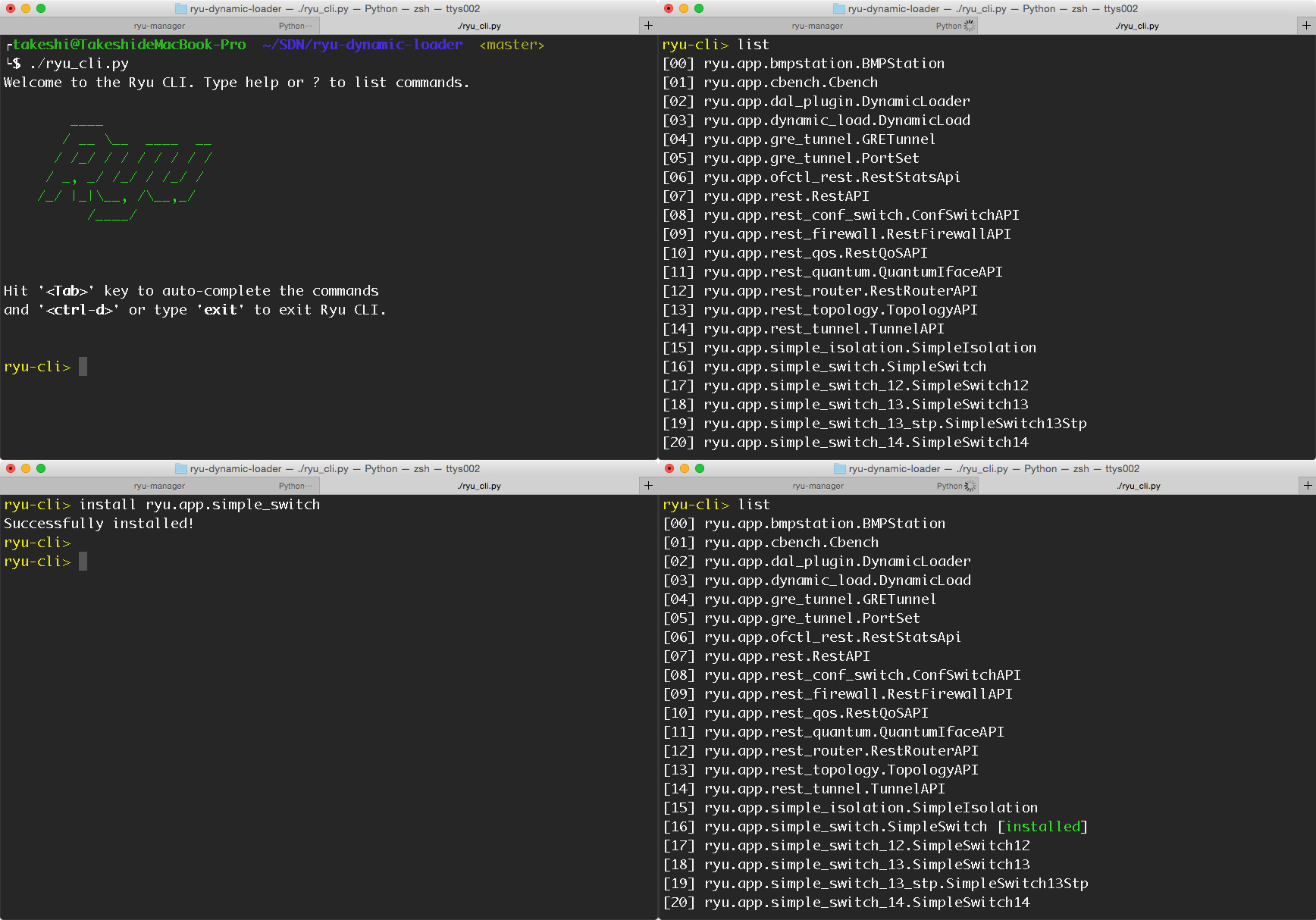Screen dimensions: 1316x920
Task: Click the Ryu ASCII art logo
Action: [x=125, y=171]
